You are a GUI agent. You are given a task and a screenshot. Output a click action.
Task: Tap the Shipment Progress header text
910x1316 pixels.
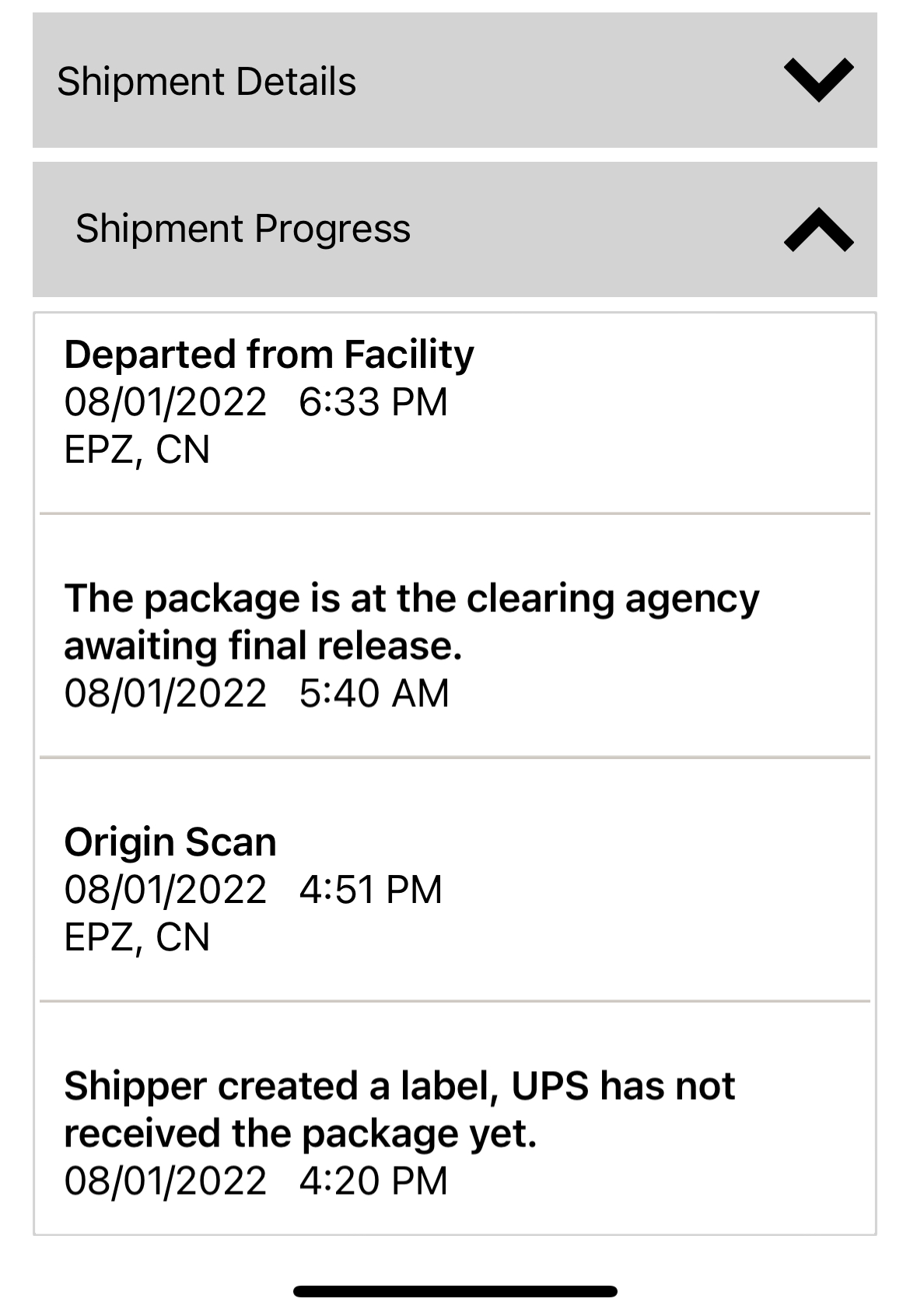coord(243,229)
